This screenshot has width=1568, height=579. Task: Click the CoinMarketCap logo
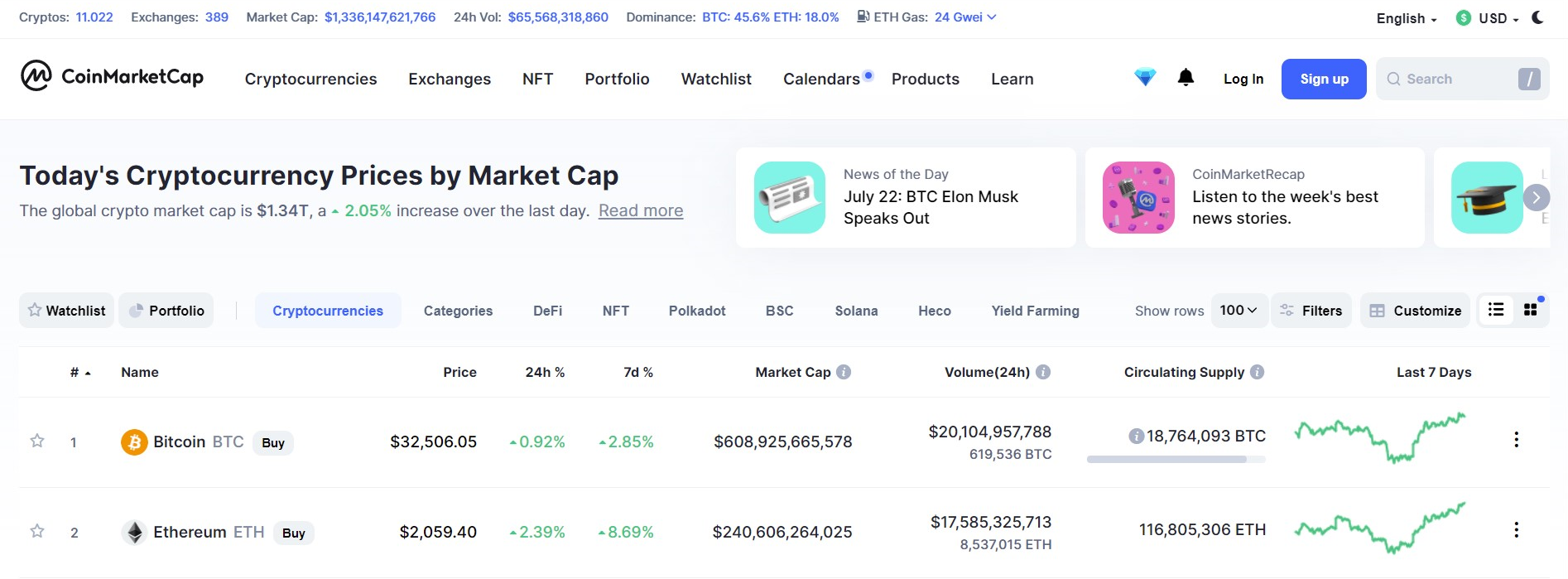tap(112, 76)
